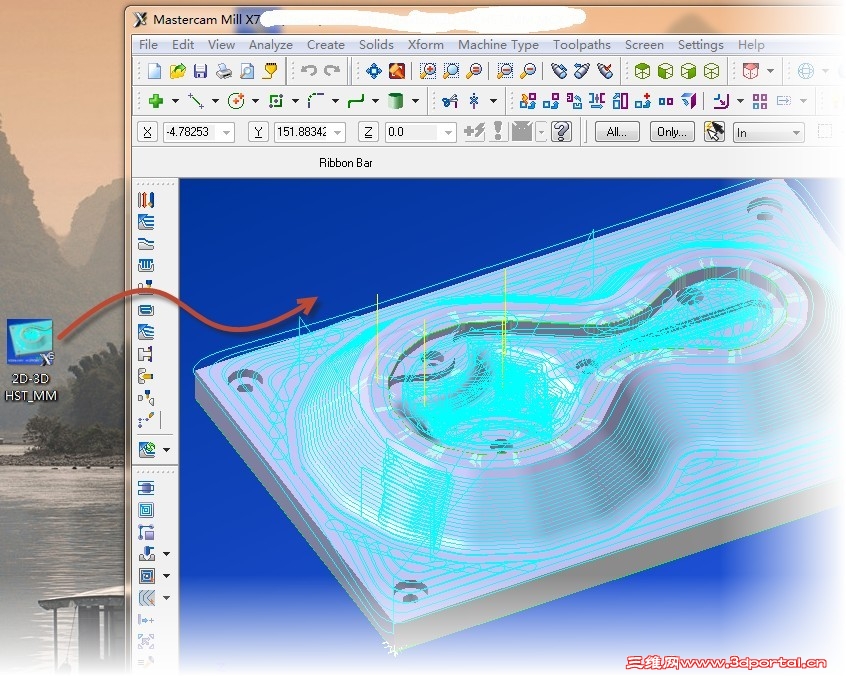Click the Create Rectangle icon
The width and height of the screenshot is (846, 676).
click(276, 101)
